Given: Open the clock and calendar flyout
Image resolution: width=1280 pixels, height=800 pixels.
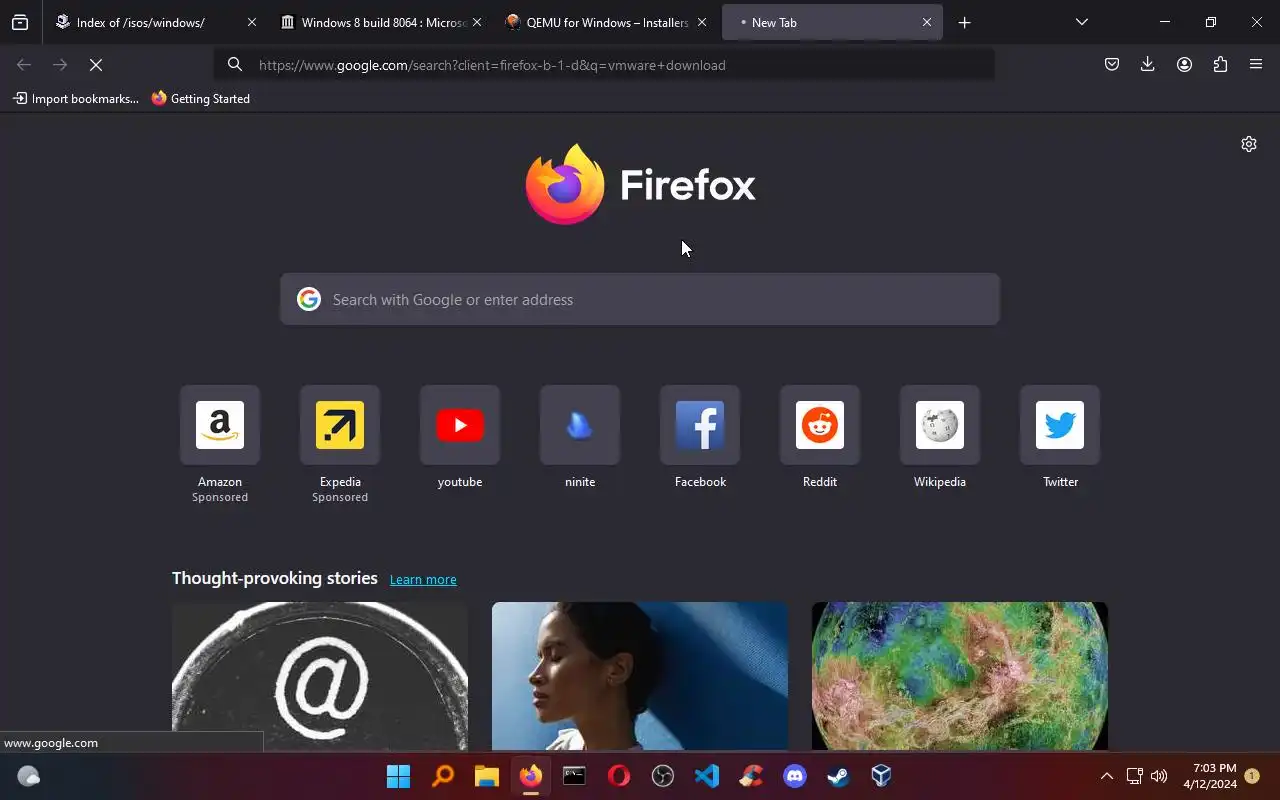Looking at the screenshot, I should (x=1210, y=776).
